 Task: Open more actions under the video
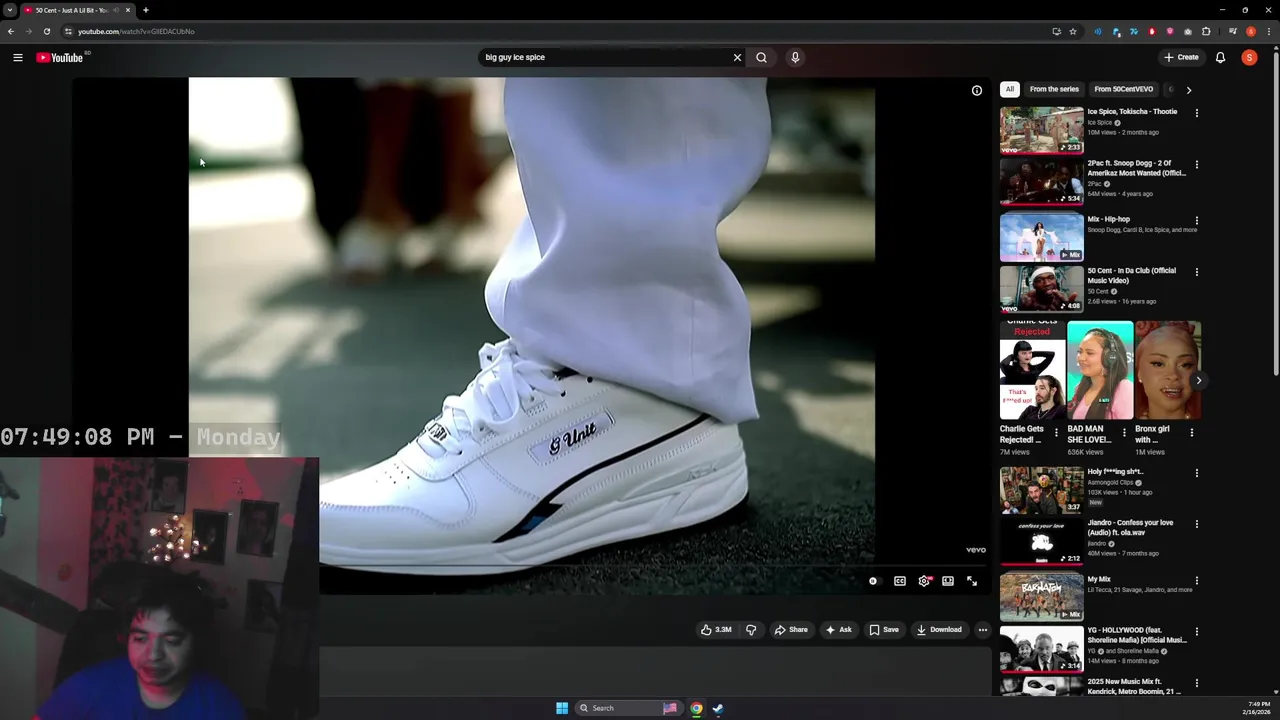point(983,630)
